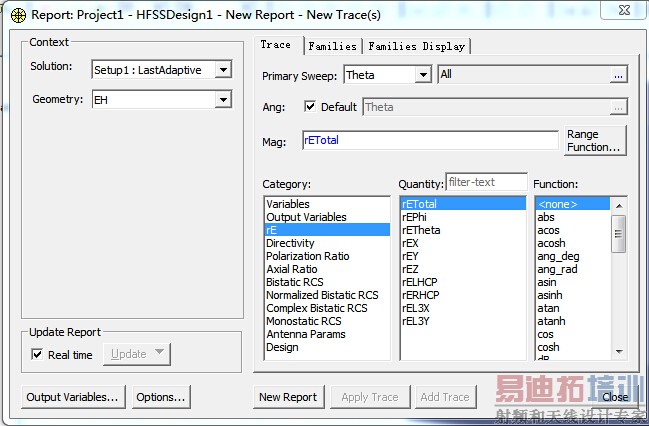This screenshot has height=426, width=649.
Task: Select rELHCP in the Quantity list
Action: 463,282
